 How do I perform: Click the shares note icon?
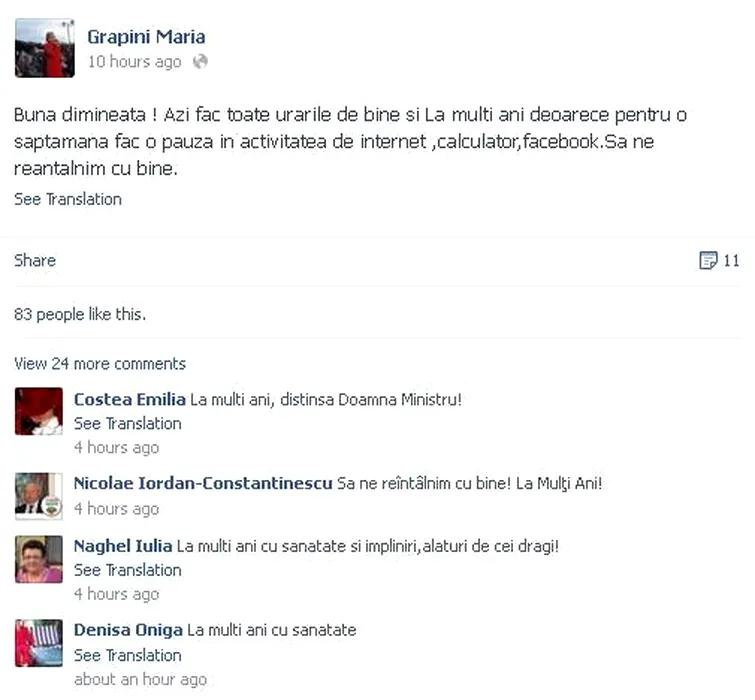[708, 260]
